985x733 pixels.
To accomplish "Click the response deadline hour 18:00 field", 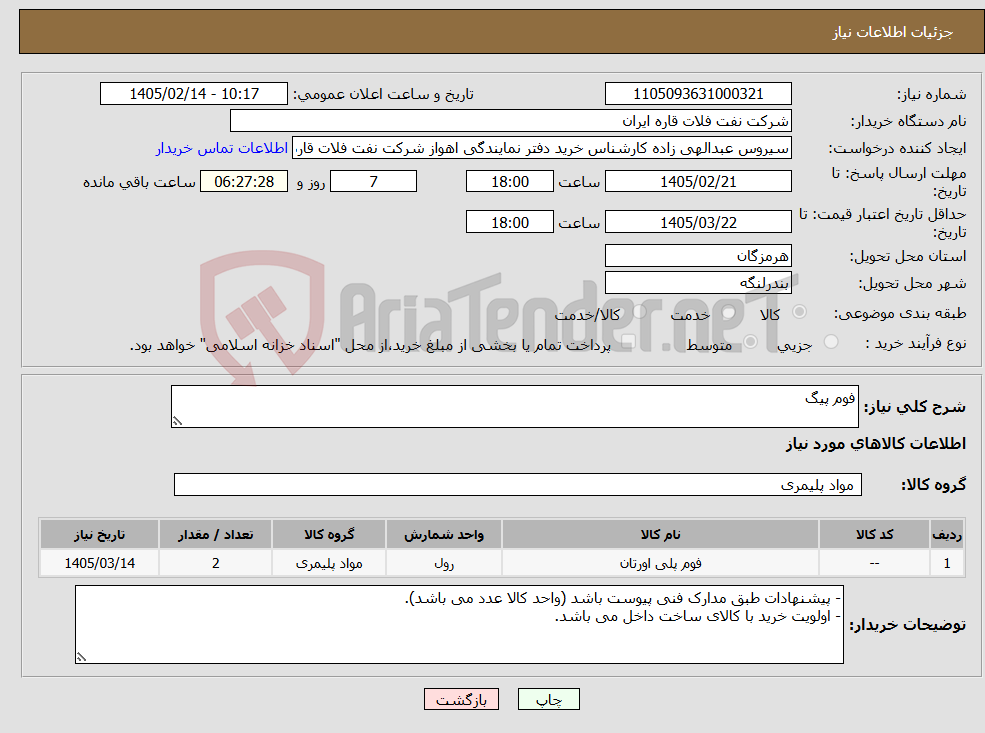I will 509,182.
